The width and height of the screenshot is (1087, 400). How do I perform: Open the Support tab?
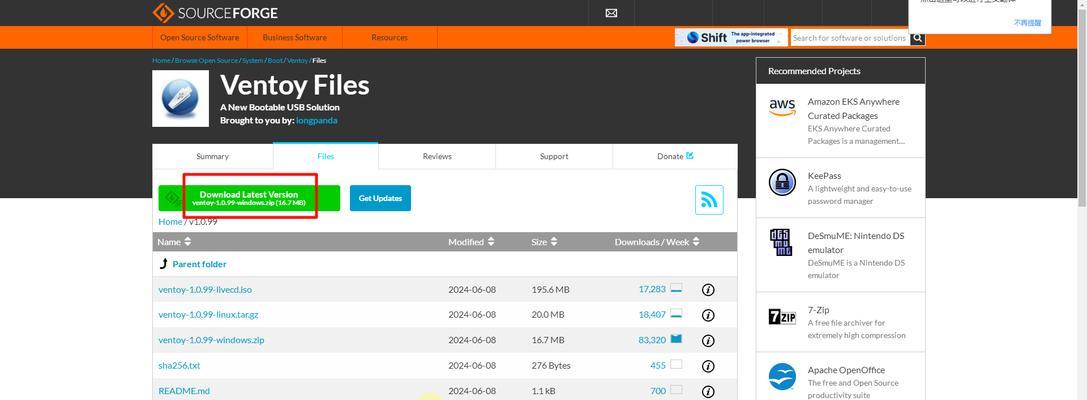coord(554,157)
